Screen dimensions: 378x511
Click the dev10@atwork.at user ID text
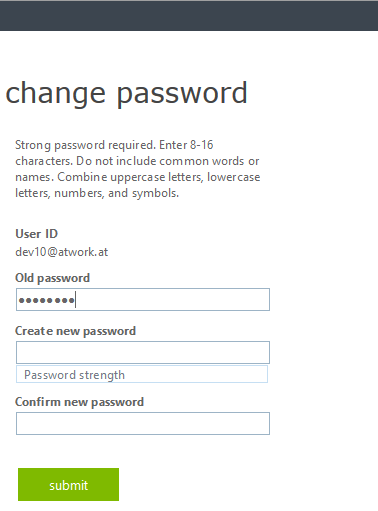[x=62, y=252]
